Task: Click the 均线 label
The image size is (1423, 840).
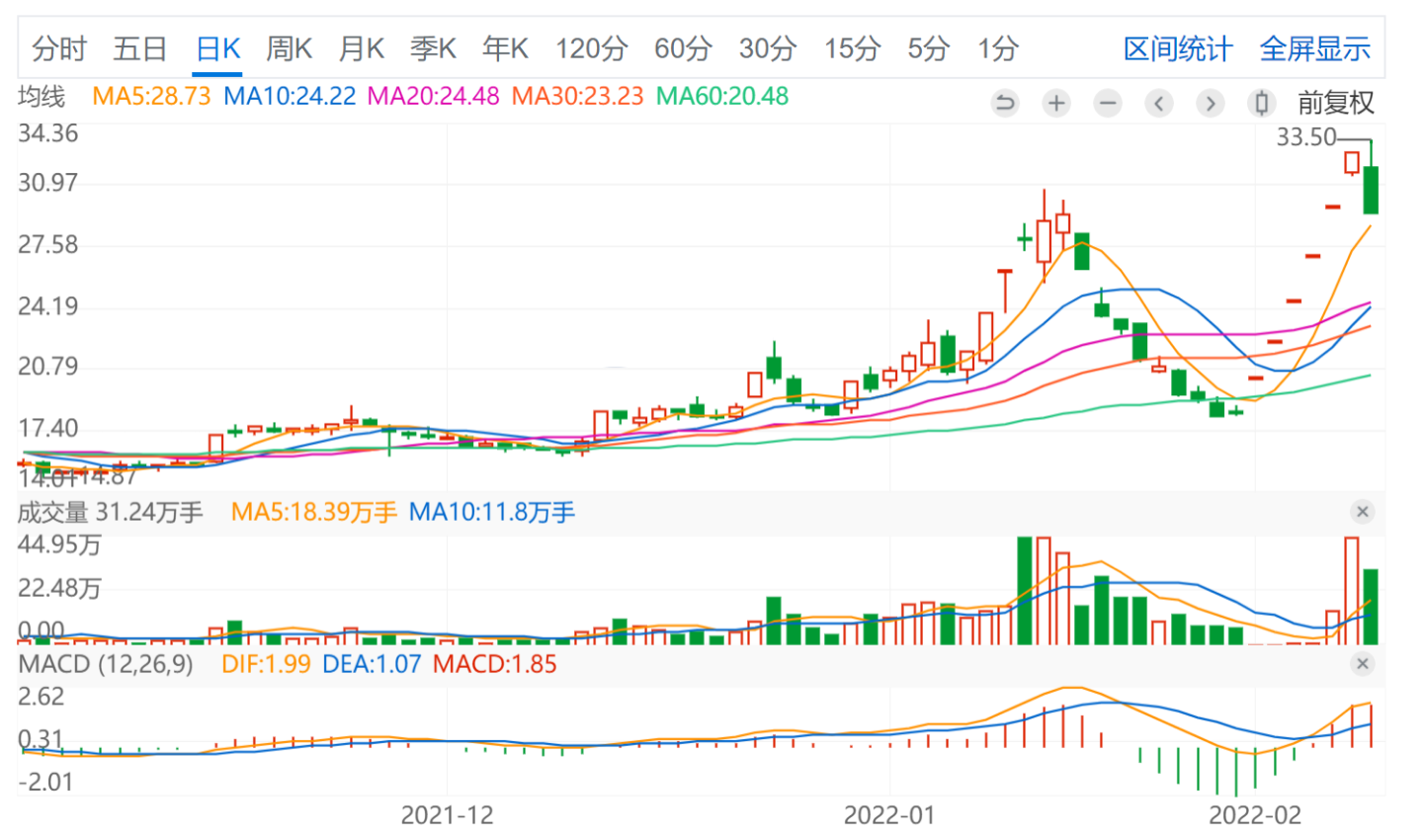Action: (x=42, y=96)
